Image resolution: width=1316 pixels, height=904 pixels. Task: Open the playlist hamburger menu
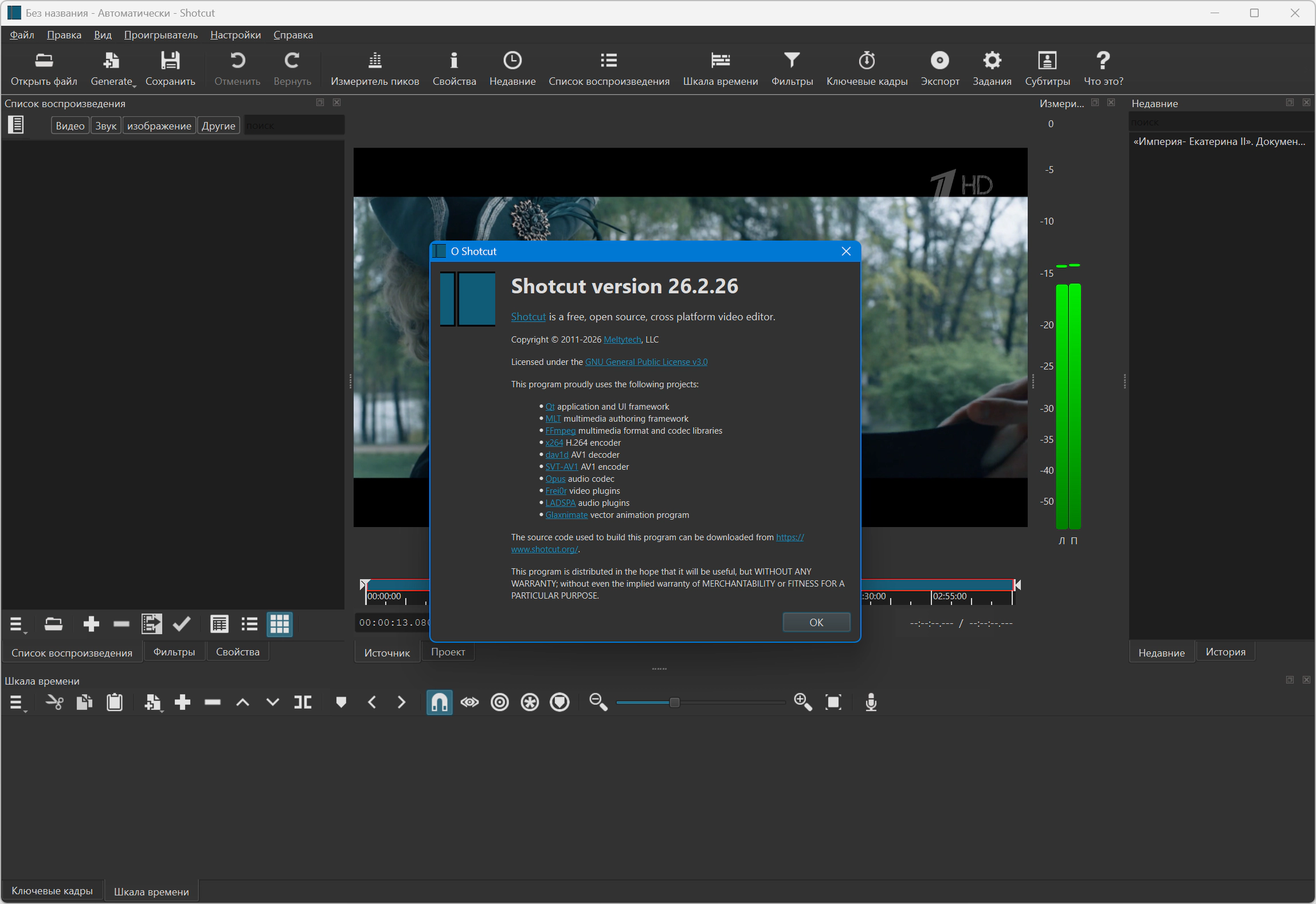(x=17, y=624)
